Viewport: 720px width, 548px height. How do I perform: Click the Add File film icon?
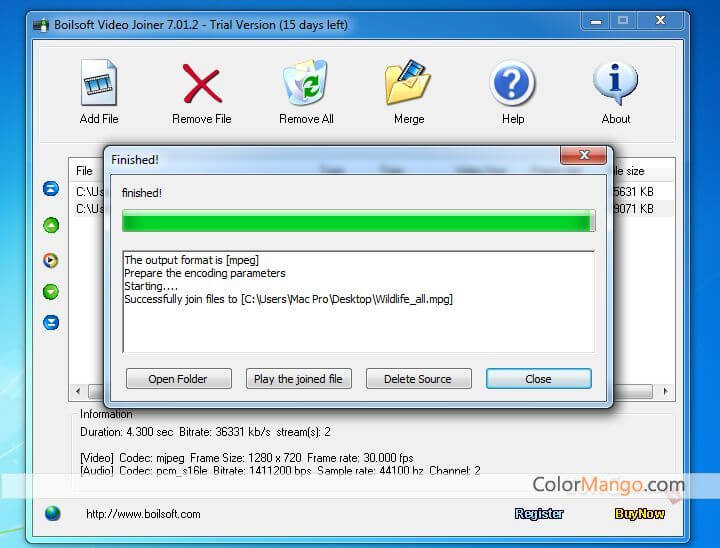(x=99, y=83)
